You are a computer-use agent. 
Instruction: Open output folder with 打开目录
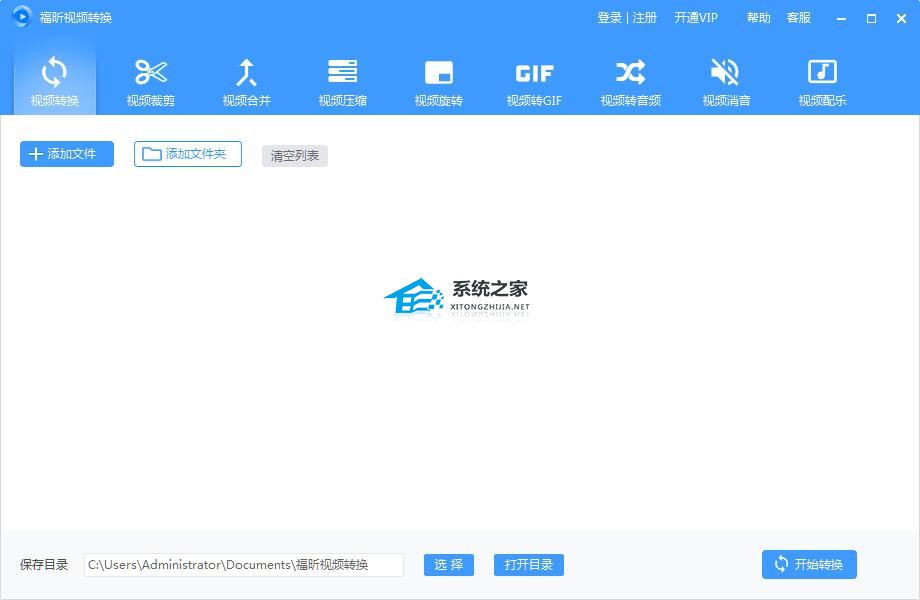(529, 565)
